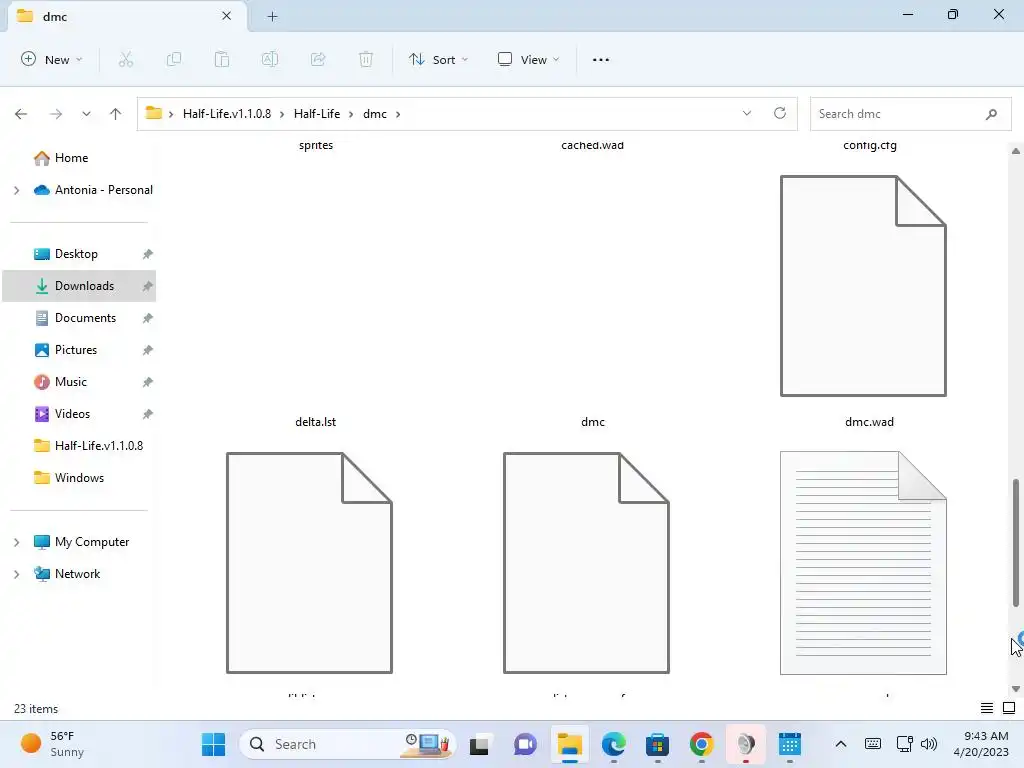Open Home in navigation pane

(71, 158)
